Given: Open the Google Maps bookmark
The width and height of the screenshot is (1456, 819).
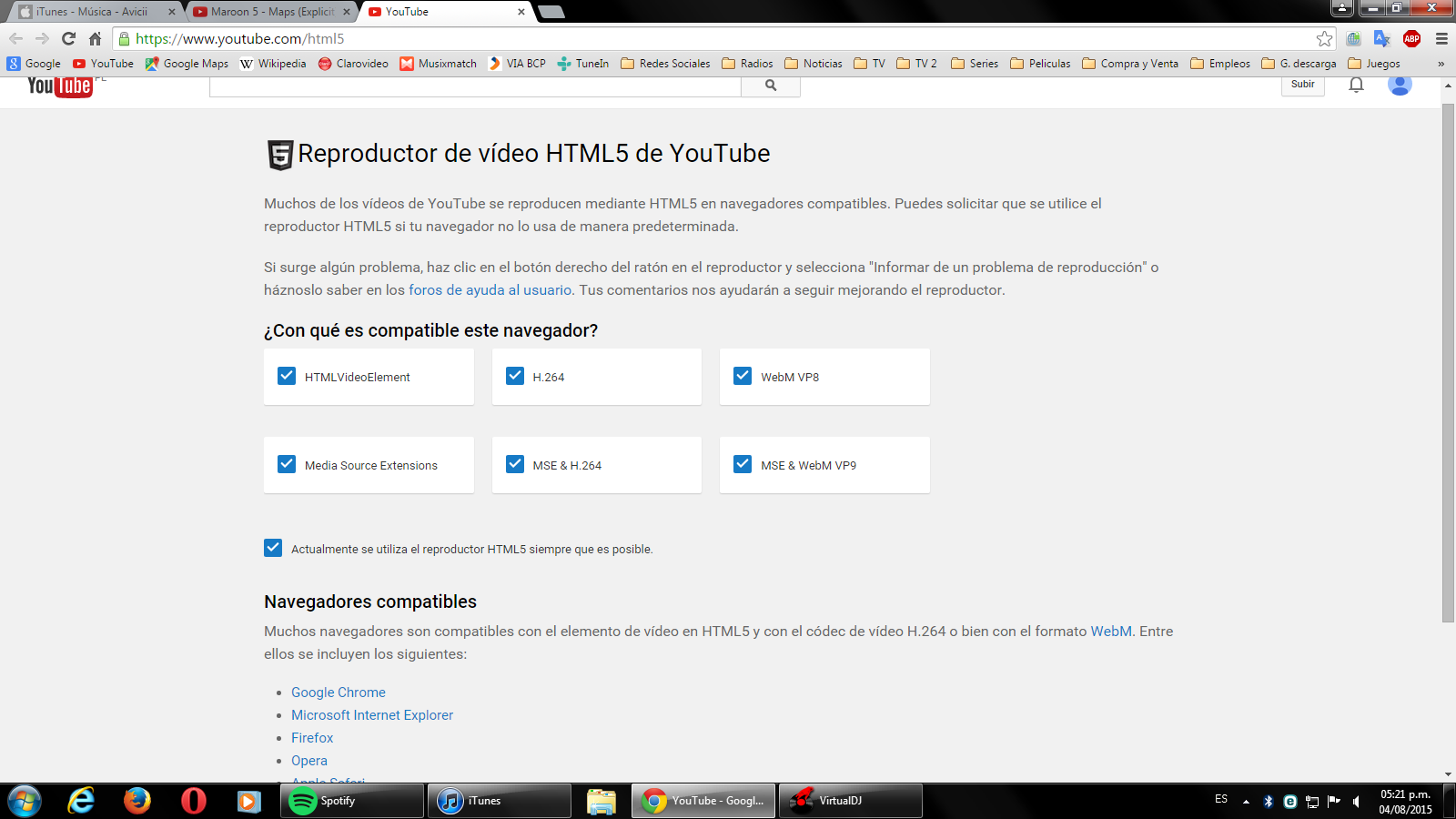Looking at the screenshot, I should click(x=187, y=64).
